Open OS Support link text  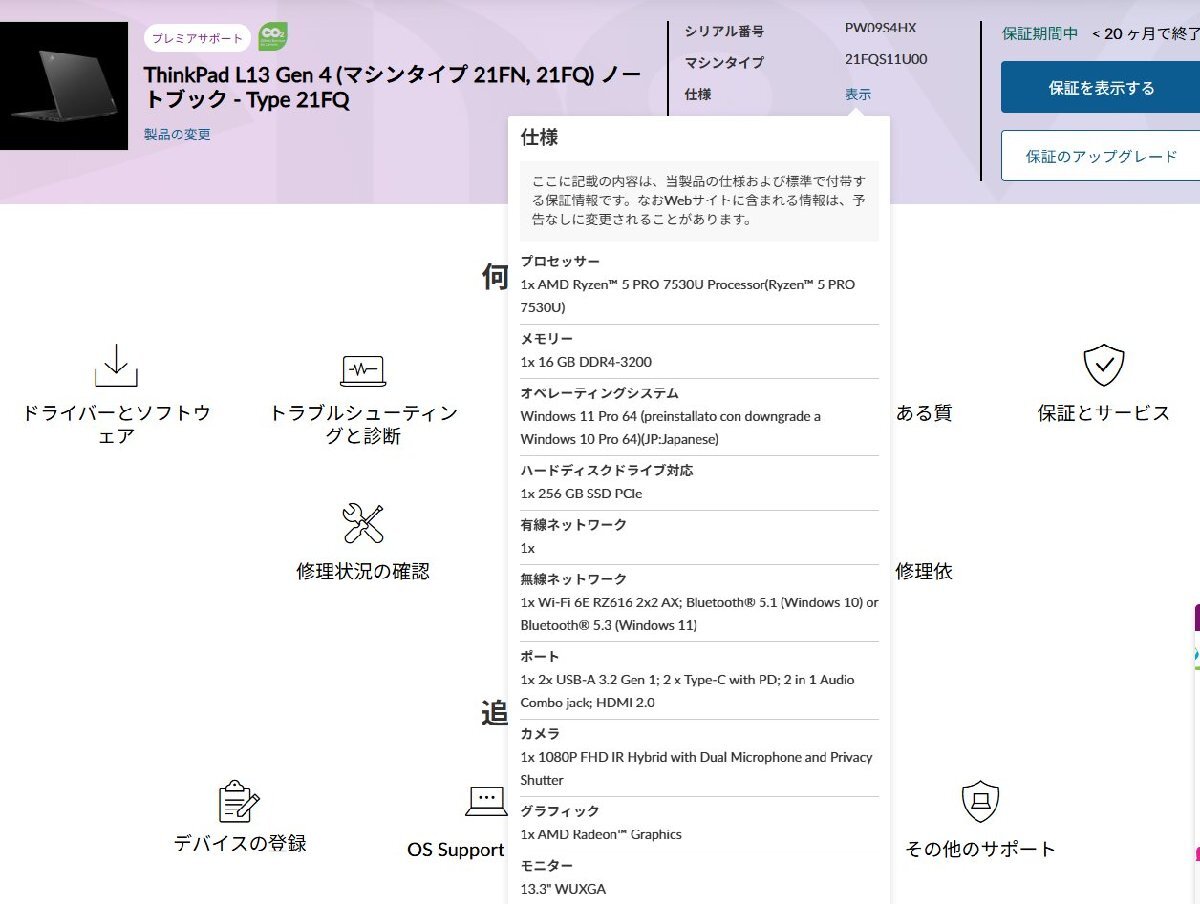[456, 849]
